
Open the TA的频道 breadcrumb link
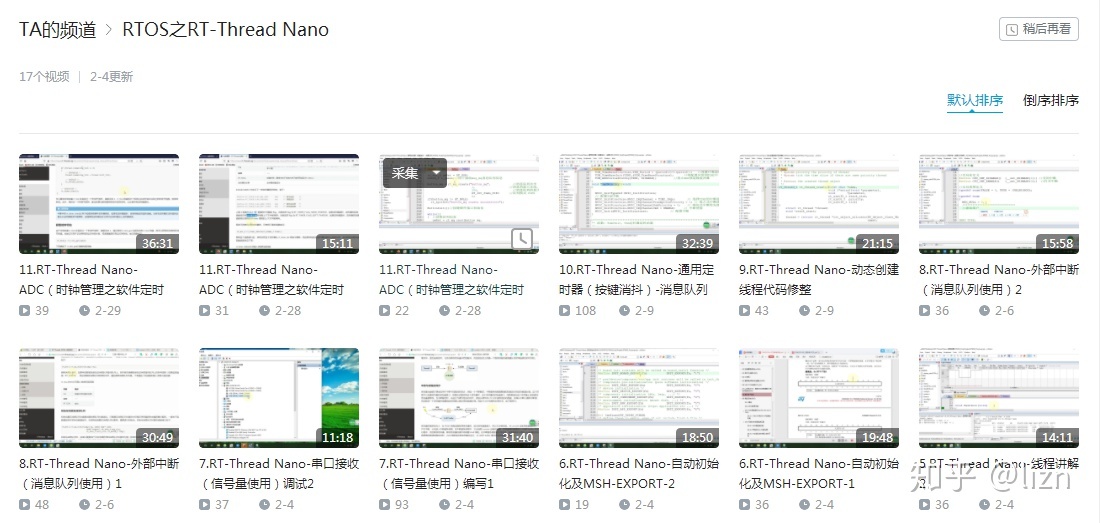coord(57,30)
